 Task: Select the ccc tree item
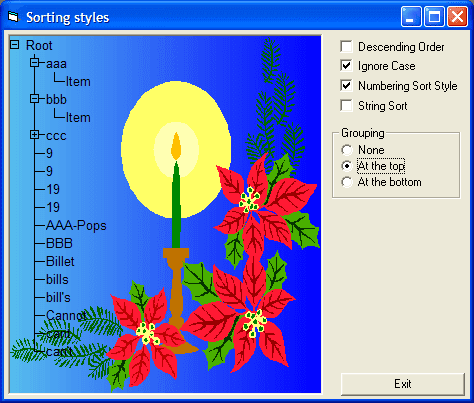coord(56,135)
